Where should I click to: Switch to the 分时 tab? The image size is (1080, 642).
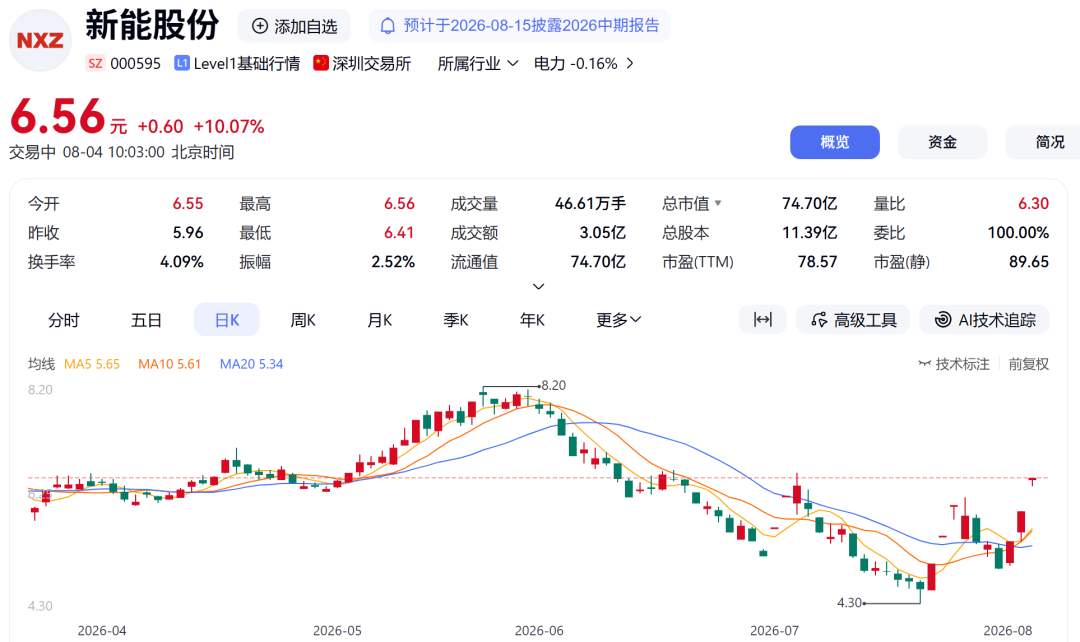click(x=63, y=320)
